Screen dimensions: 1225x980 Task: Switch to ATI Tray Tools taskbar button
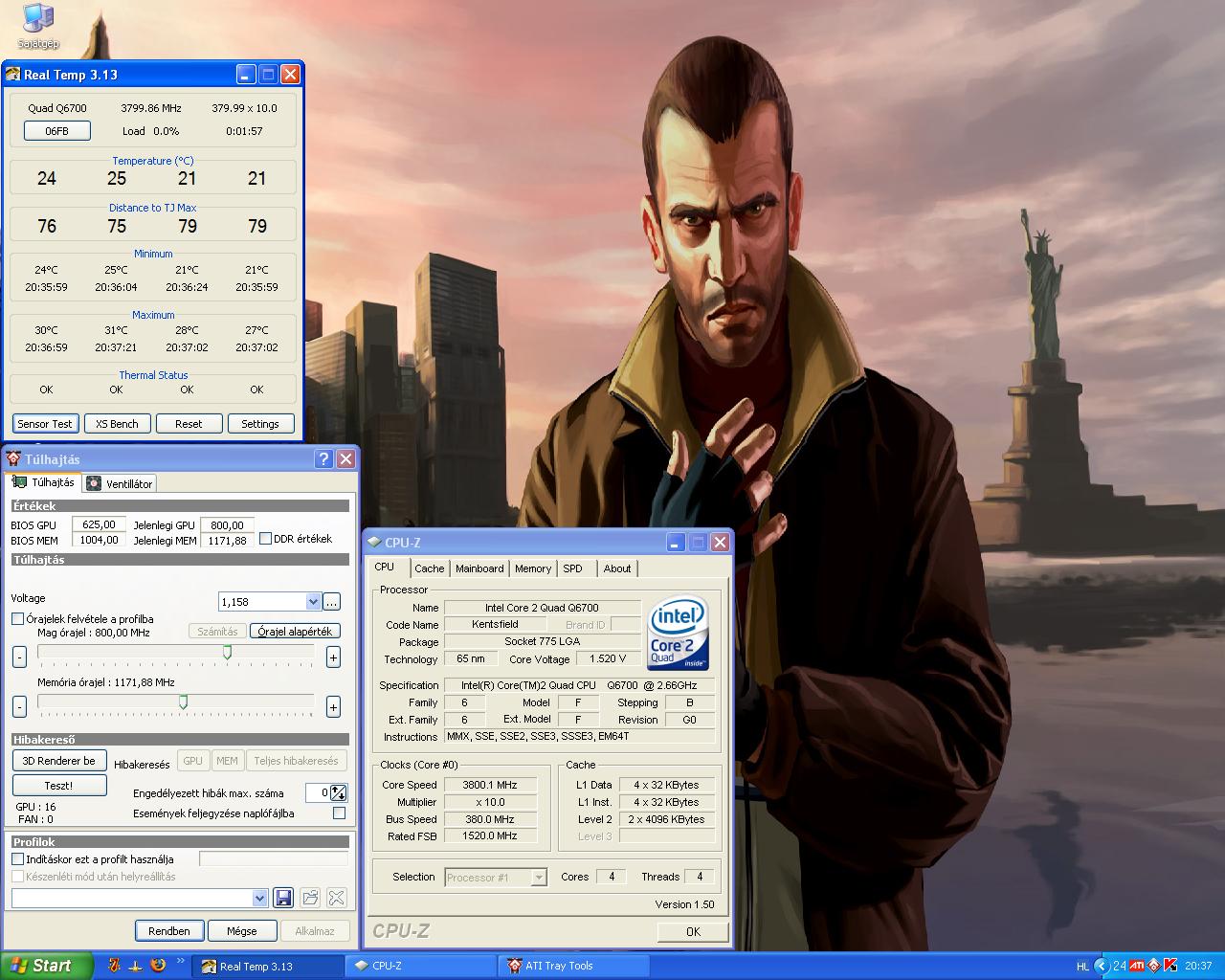(574, 967)
